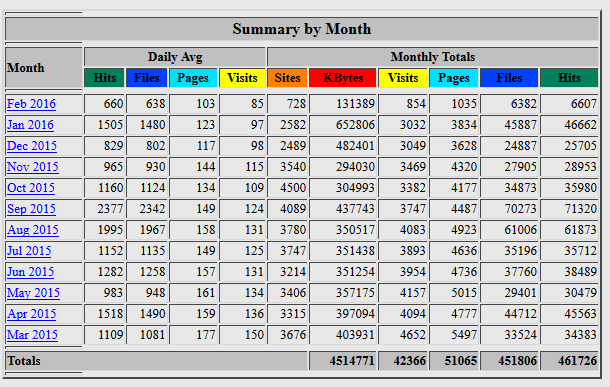This screenshot has width=610, height=387.
Task: Open the May 2015 monthly report link
Action: 33,293
